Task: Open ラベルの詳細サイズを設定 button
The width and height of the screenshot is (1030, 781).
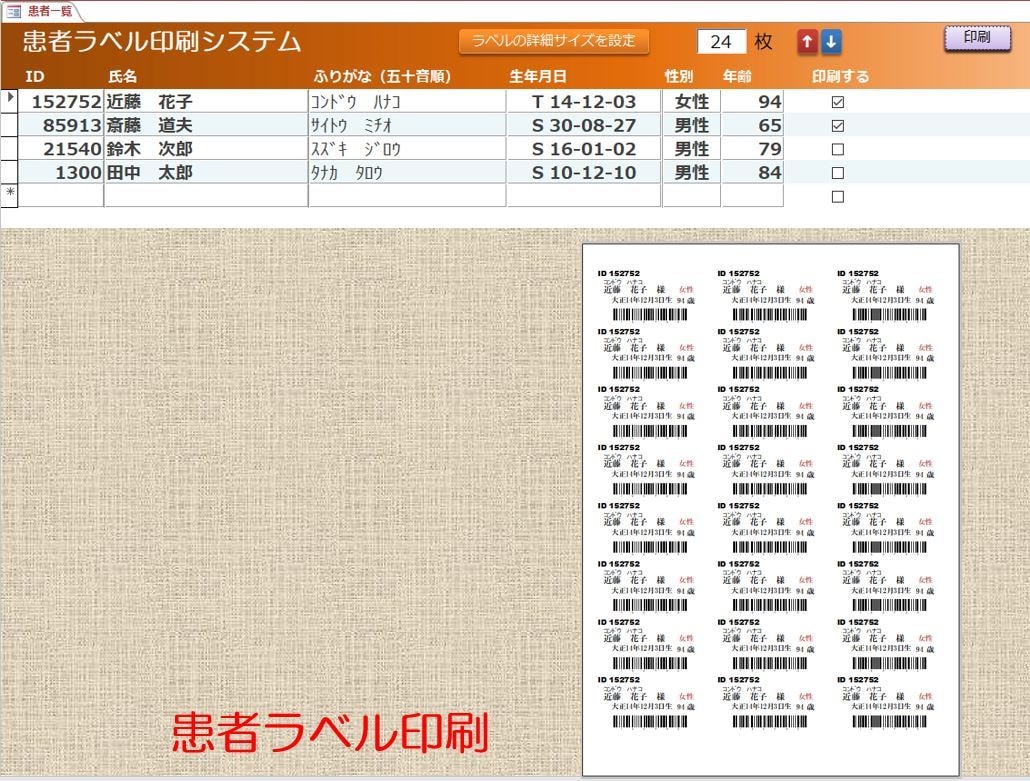Action: (554, 41)
